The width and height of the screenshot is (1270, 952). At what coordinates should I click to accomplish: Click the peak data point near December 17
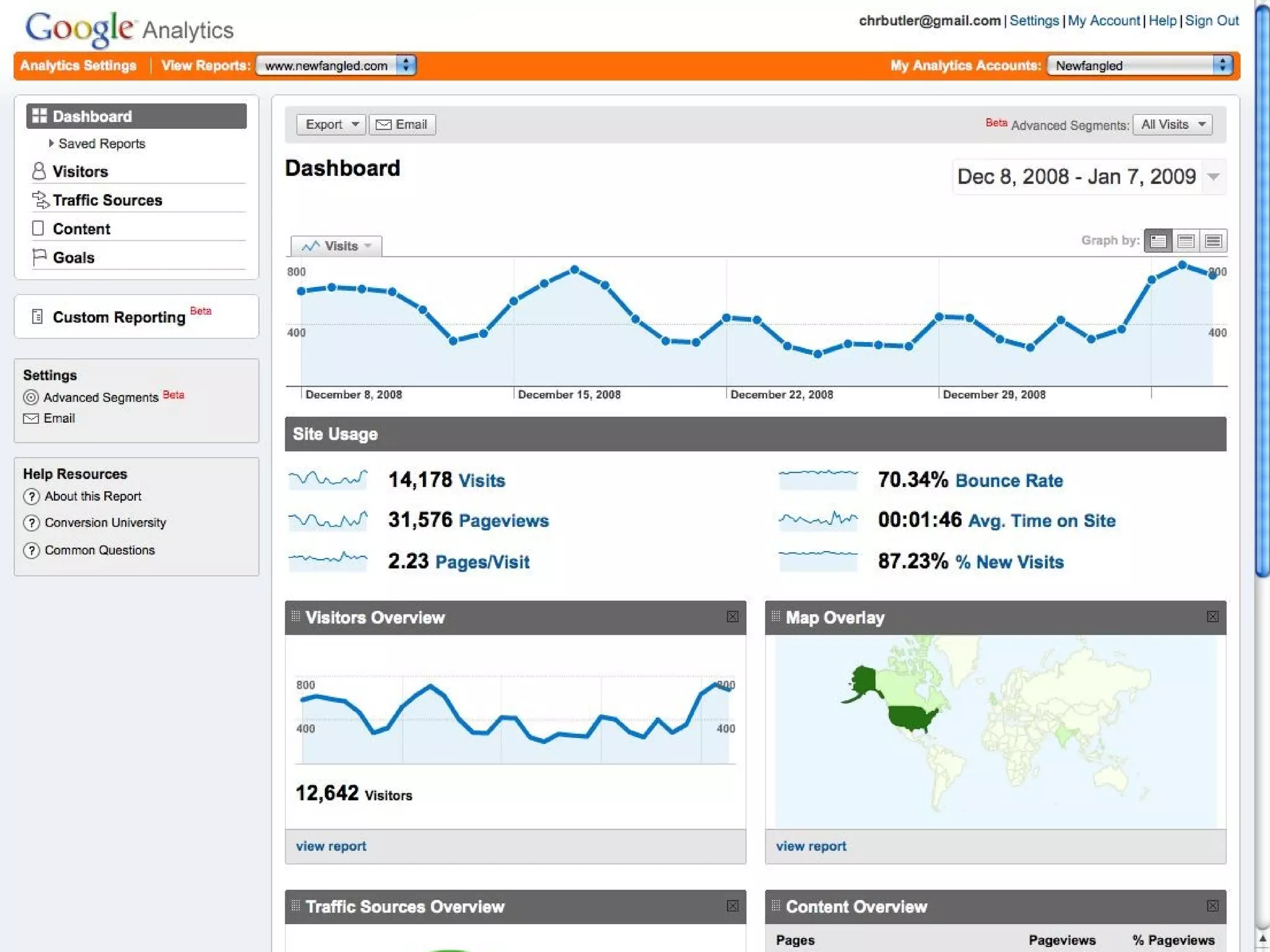coord(575,270)
